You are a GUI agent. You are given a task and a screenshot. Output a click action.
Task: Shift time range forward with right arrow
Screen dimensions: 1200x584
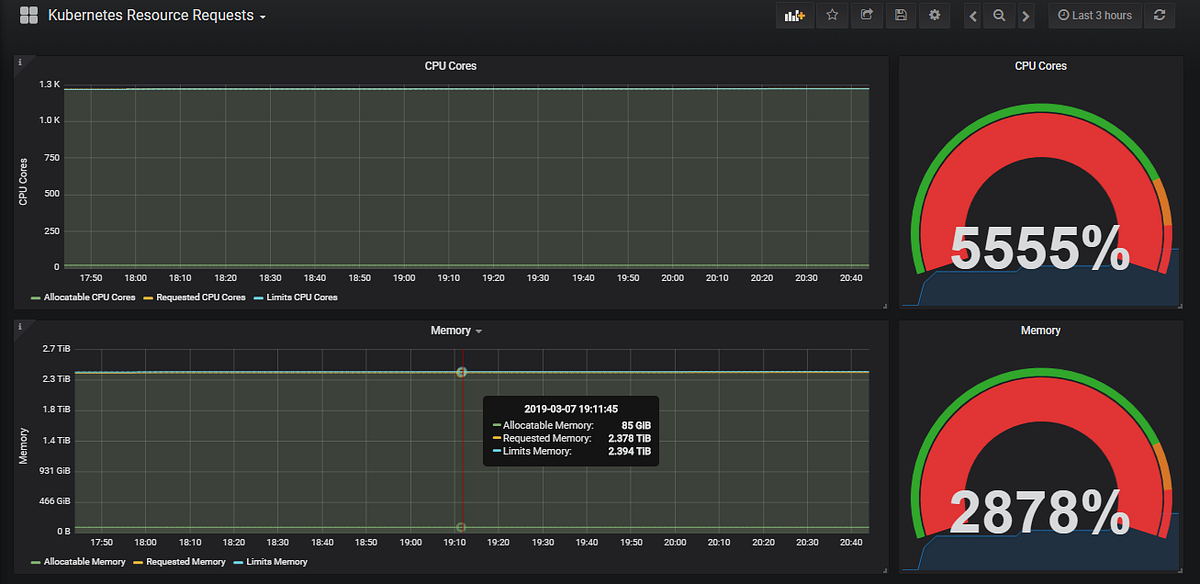1026,15
